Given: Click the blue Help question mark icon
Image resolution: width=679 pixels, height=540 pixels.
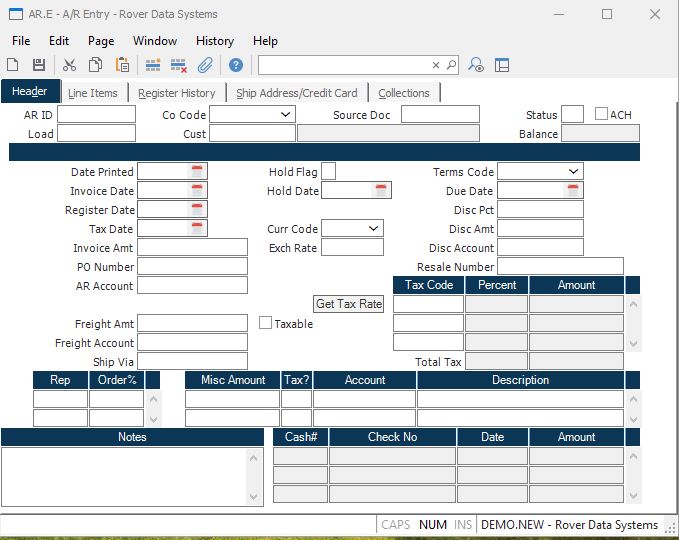Looking at the screenshot, I should tap(236, 65).
